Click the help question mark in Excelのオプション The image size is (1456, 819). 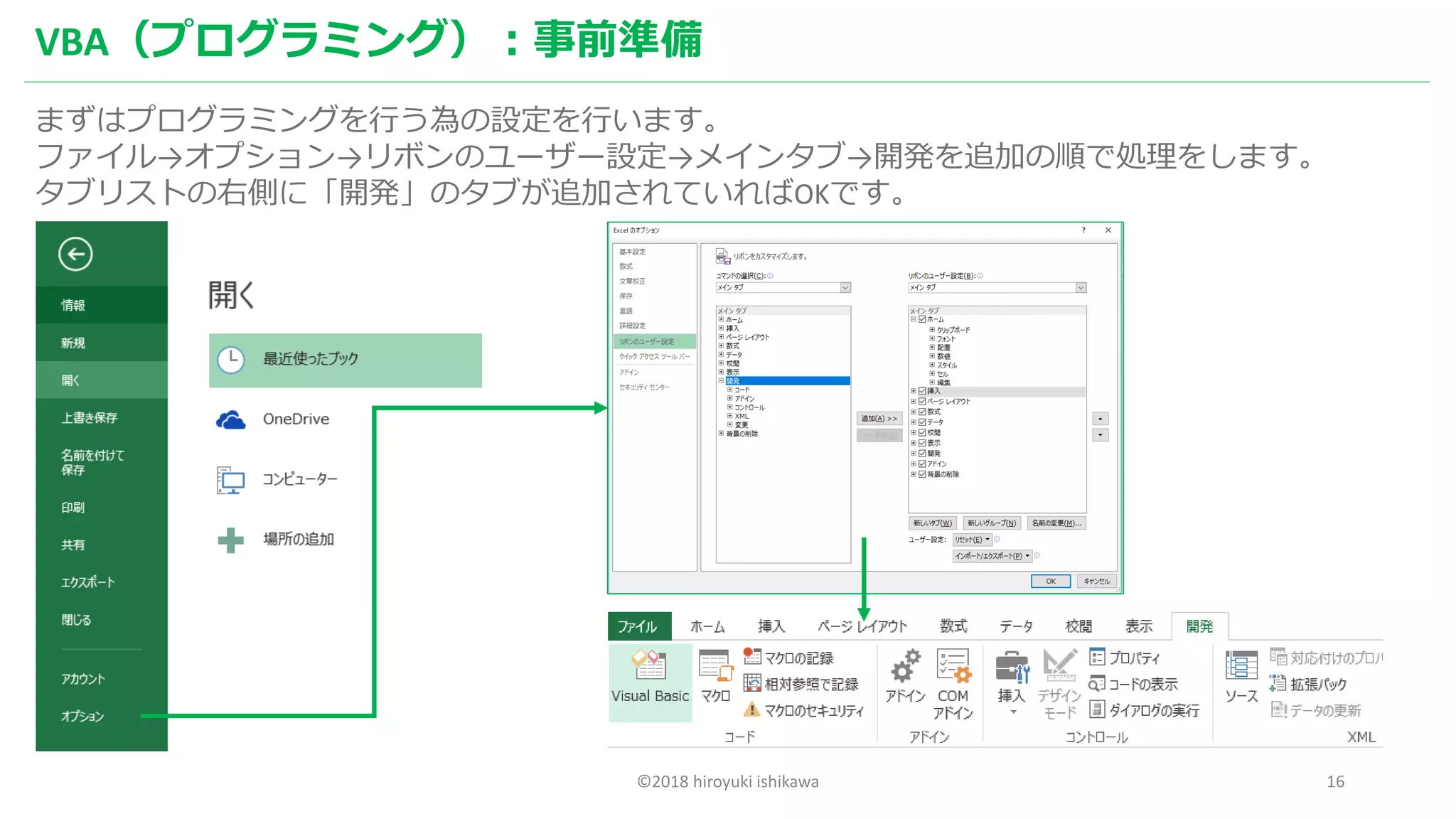click(1083, 230)
